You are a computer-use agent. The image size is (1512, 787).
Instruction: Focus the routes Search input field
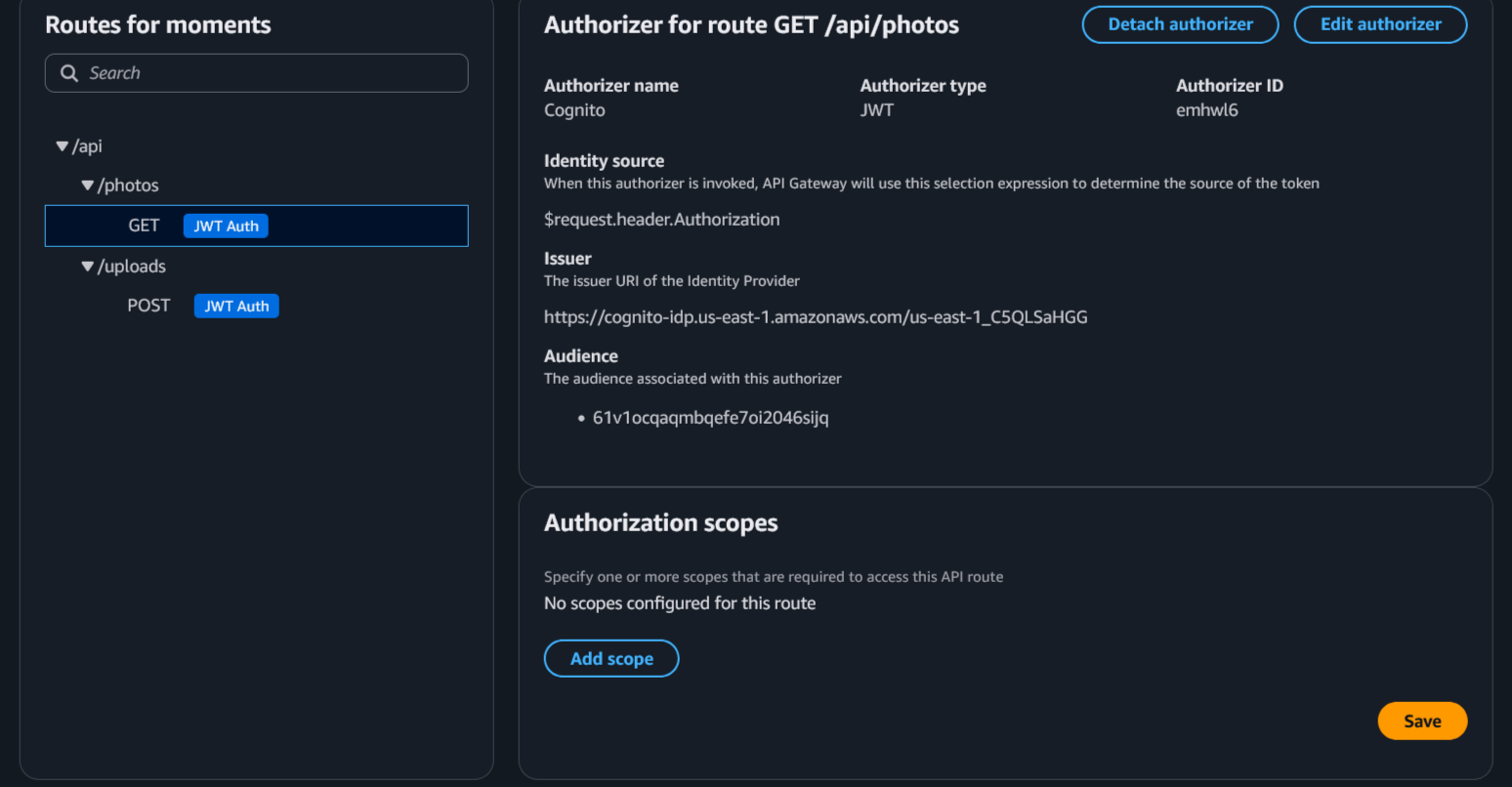(273, 73)
